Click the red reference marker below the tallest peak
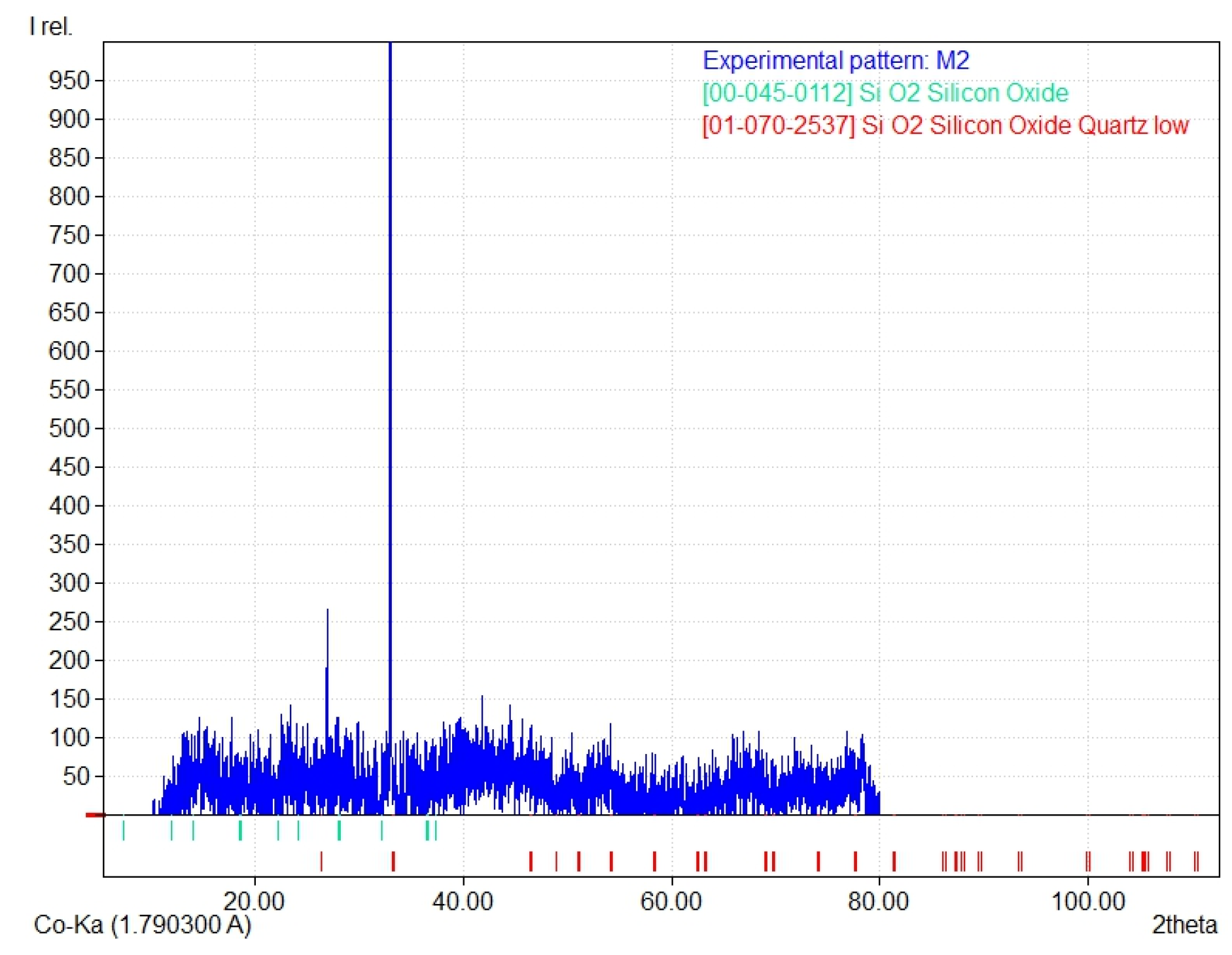The width and height of the screenshot is (1232, 955). (x=393, y=861)
